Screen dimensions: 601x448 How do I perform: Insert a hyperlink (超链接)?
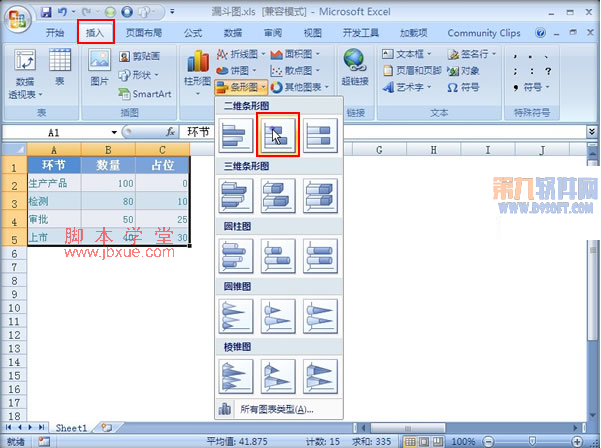click(x=355, y=67)
